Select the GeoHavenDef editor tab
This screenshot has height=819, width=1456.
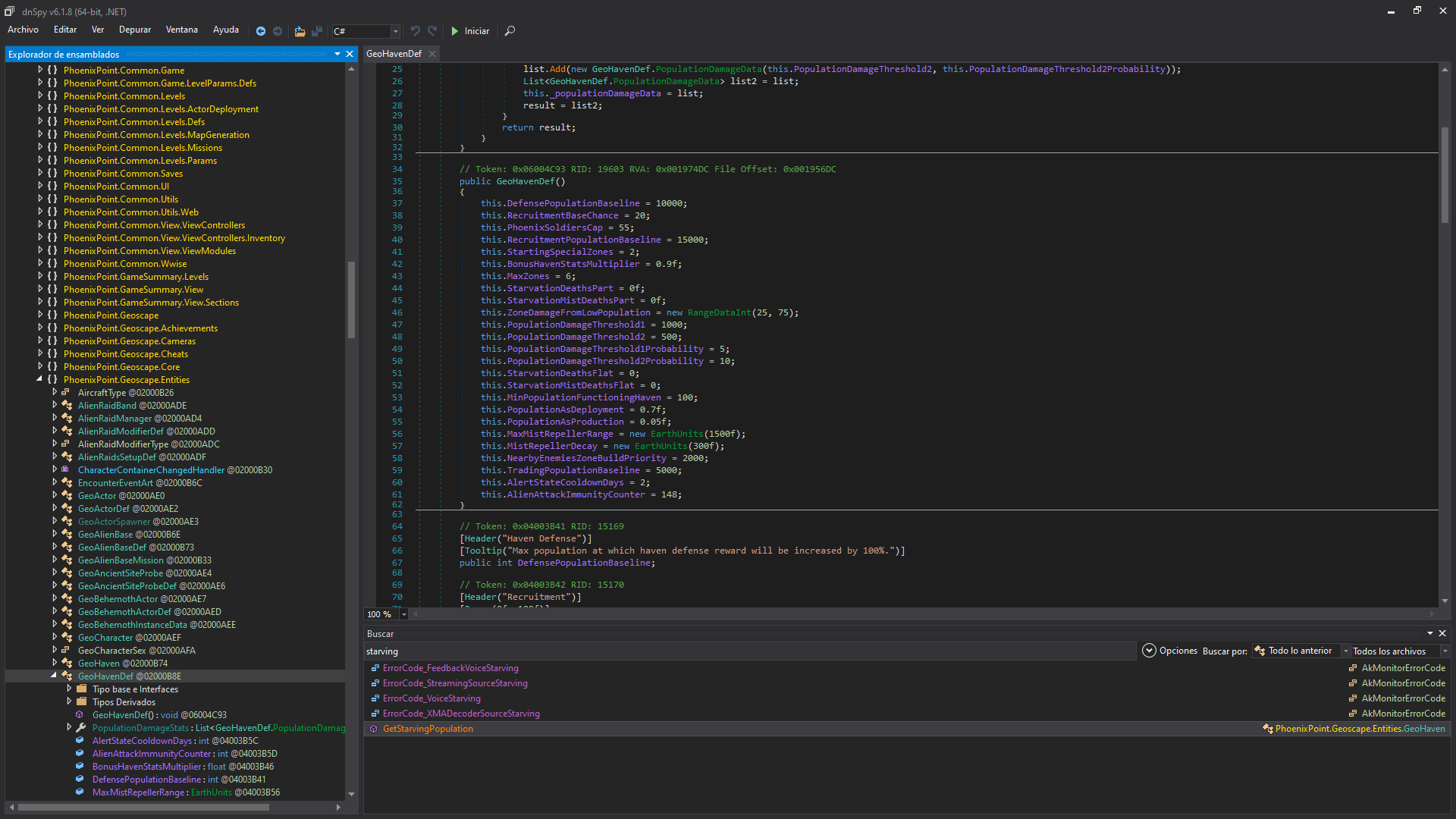point(394,54)
